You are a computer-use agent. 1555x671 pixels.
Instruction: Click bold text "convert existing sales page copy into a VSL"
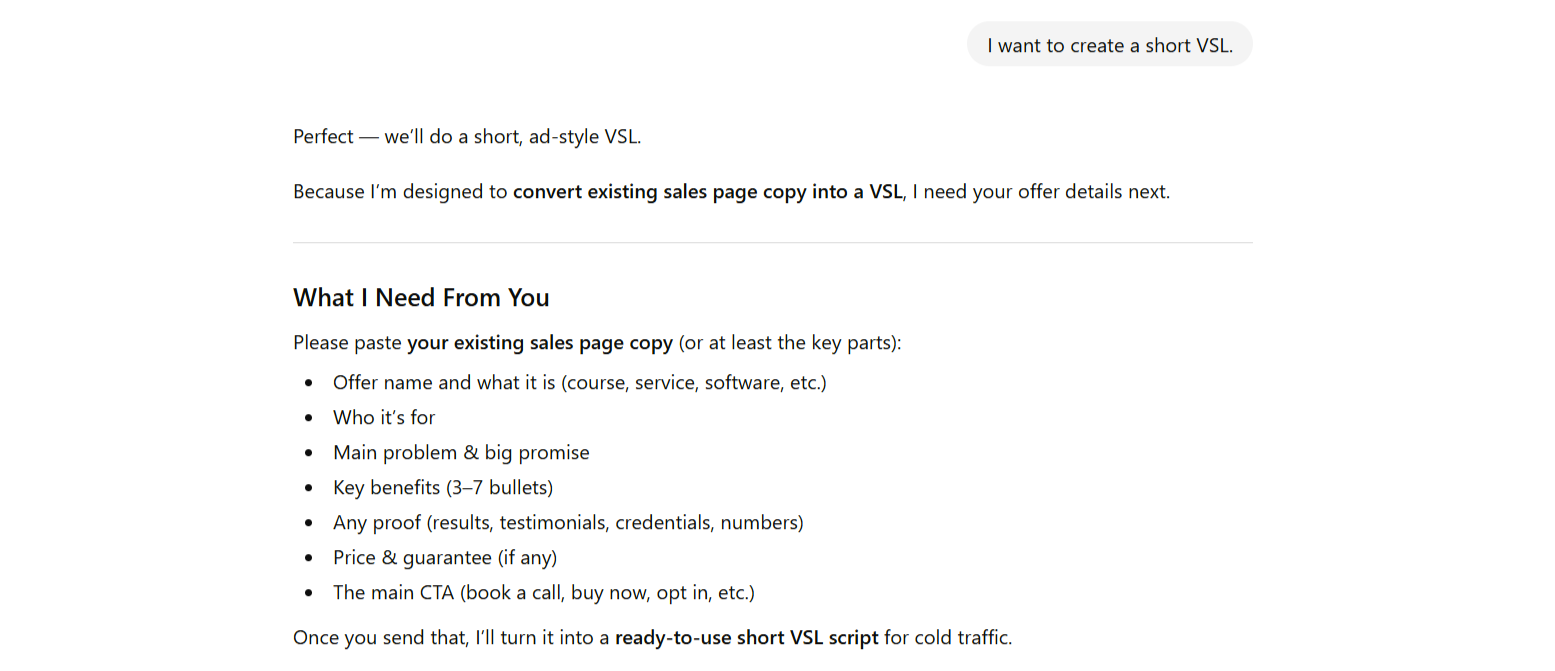707,191
